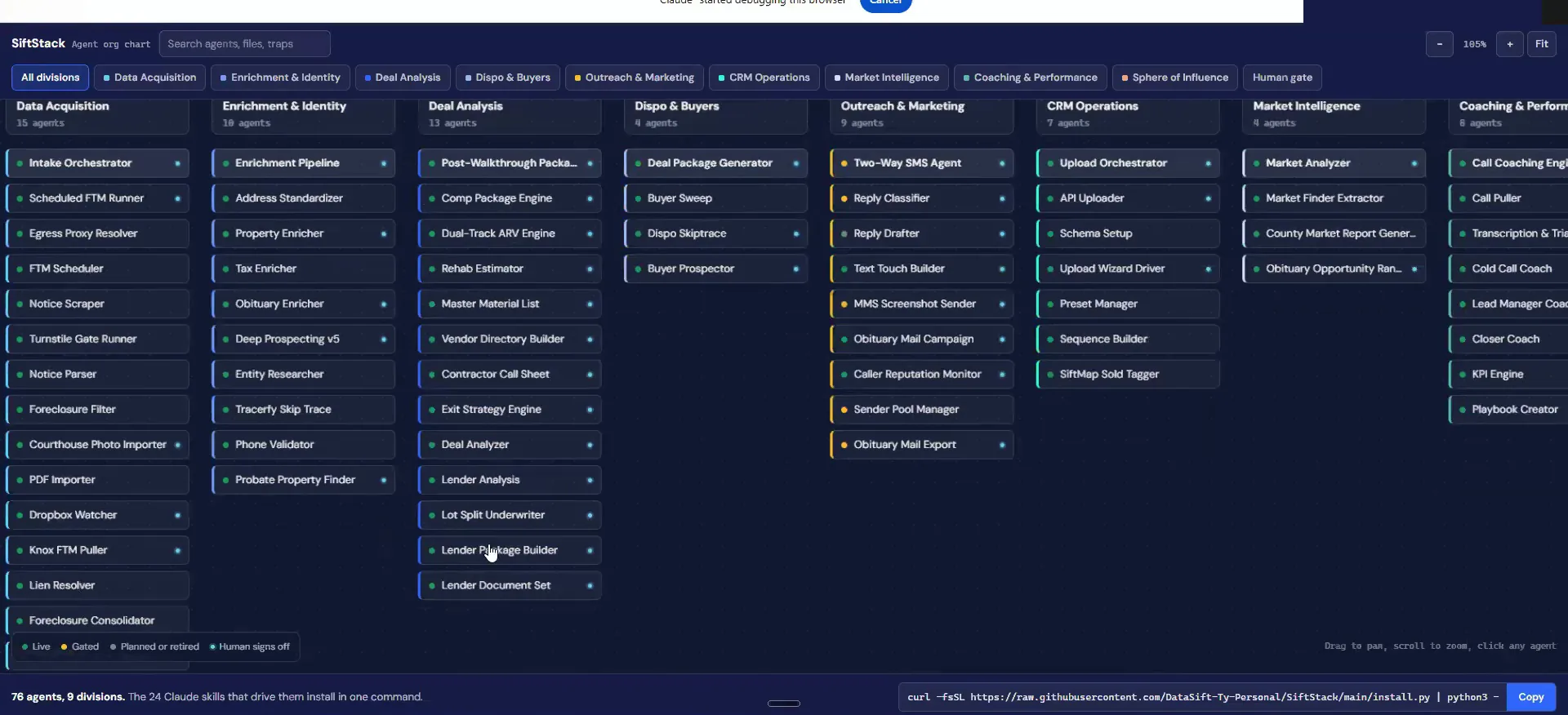Open the Scheduled FTM Runner agent
This screenshot has width=1568, height=715.
[98, 198]
